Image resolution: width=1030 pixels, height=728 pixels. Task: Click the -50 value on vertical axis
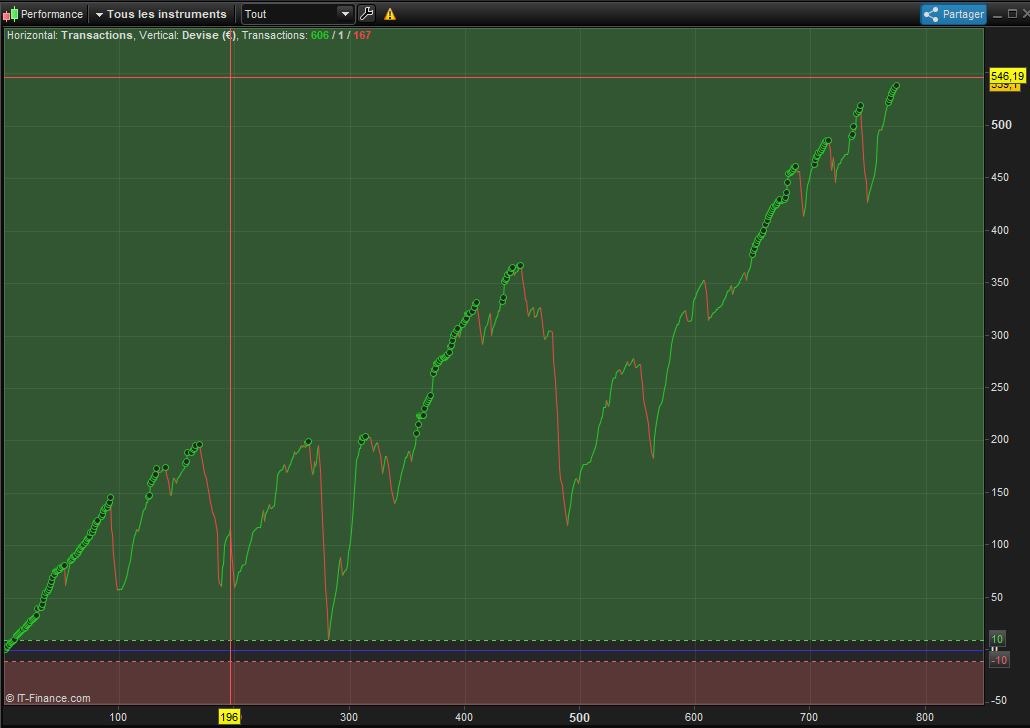[x=999, y=700]
